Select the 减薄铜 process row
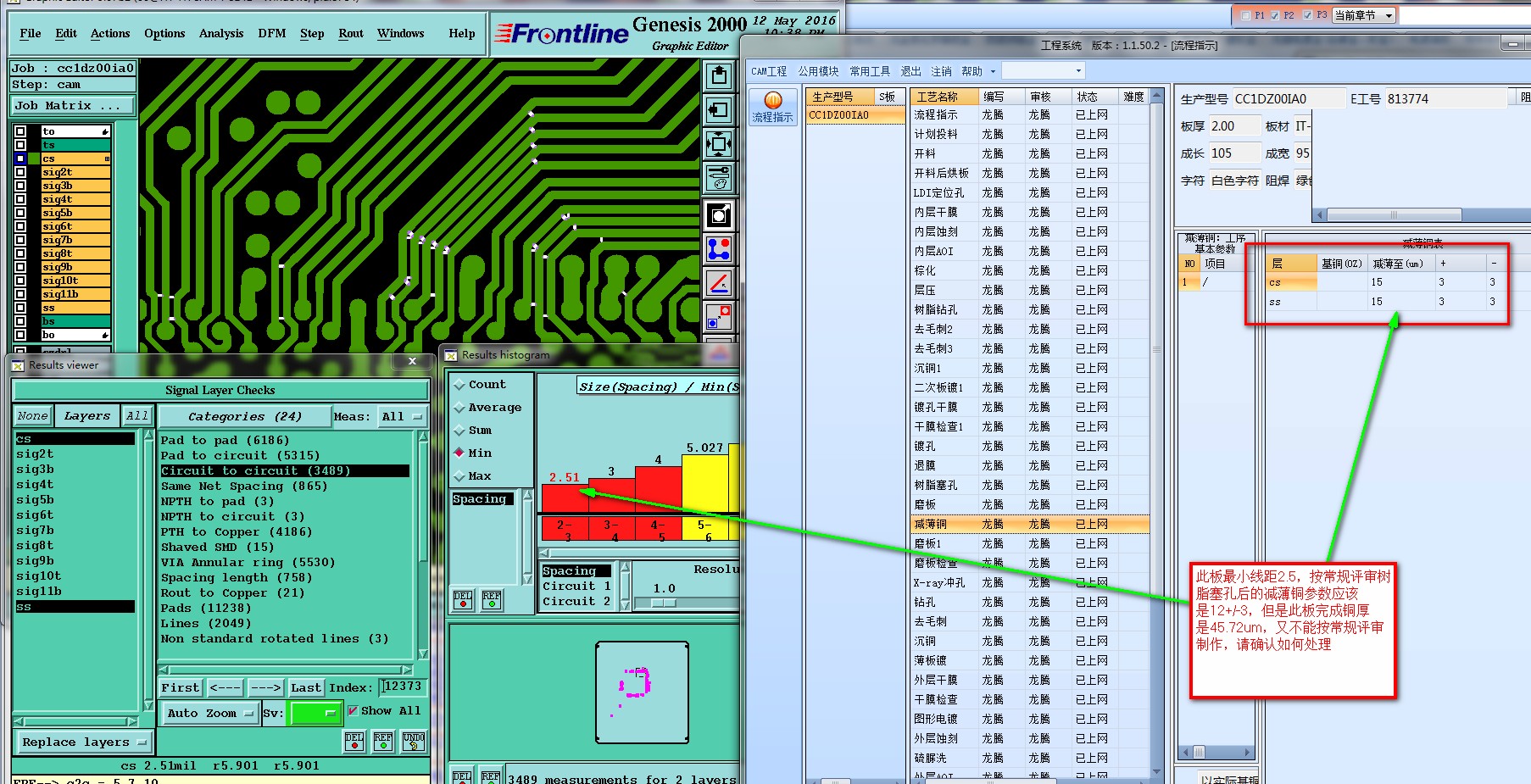Screen dimensions: 1531x784 (1029, 525)
